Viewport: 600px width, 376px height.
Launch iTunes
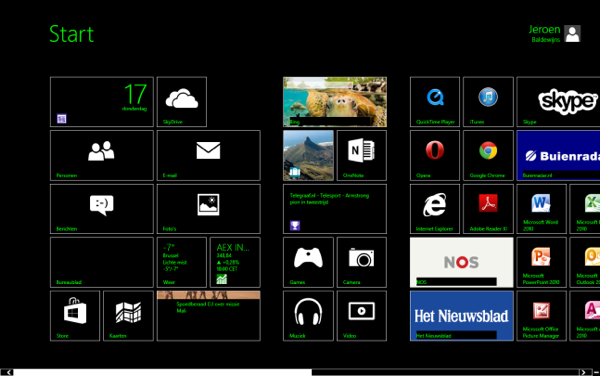point(488,102)
